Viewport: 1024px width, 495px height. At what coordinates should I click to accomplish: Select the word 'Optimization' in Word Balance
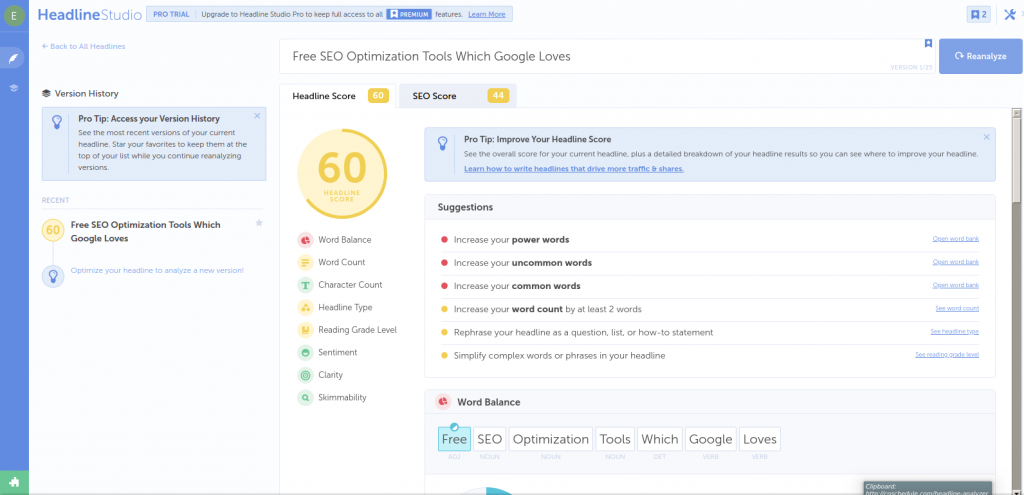(x=551, y=439)
